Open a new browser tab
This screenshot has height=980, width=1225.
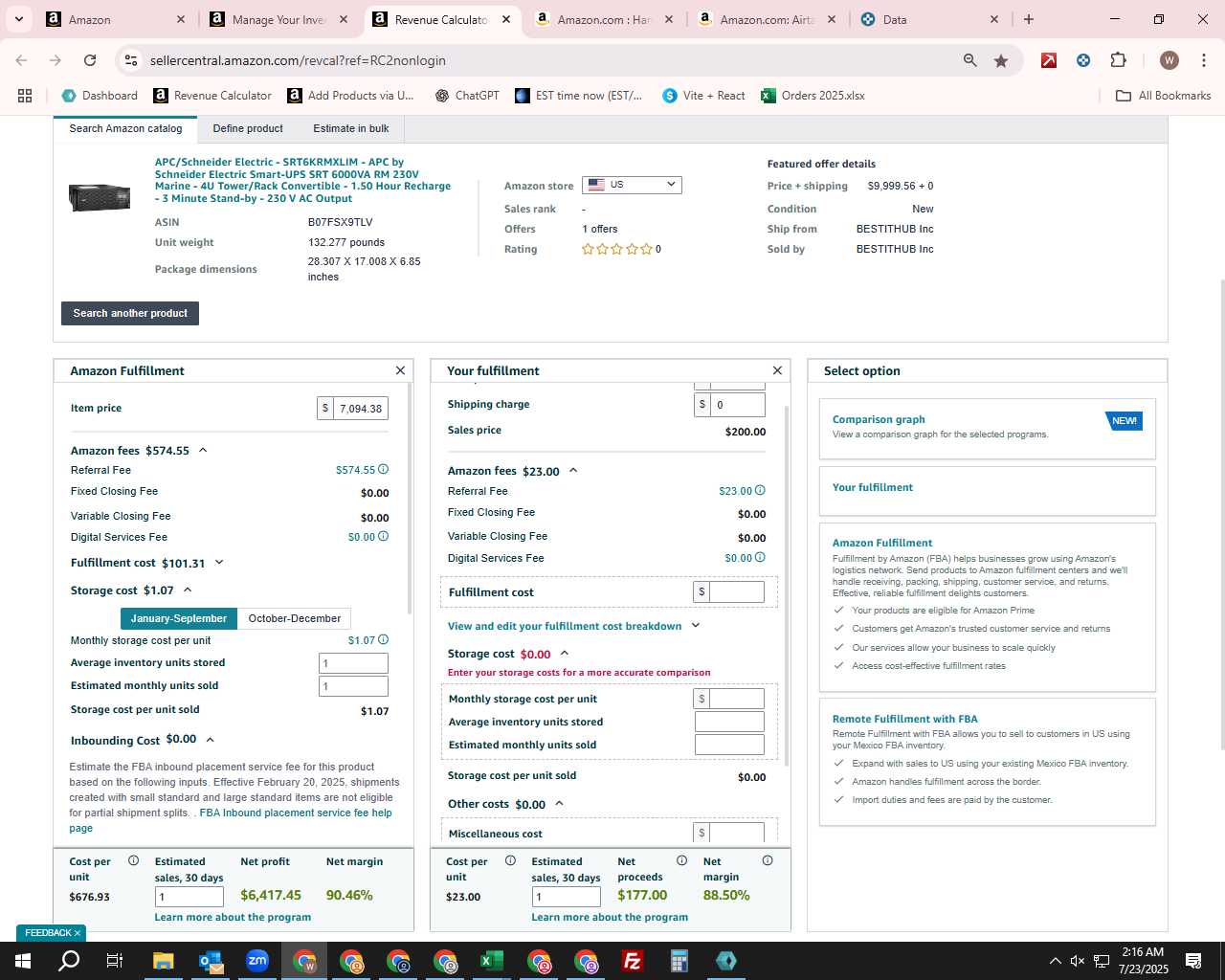point(1029,19)
